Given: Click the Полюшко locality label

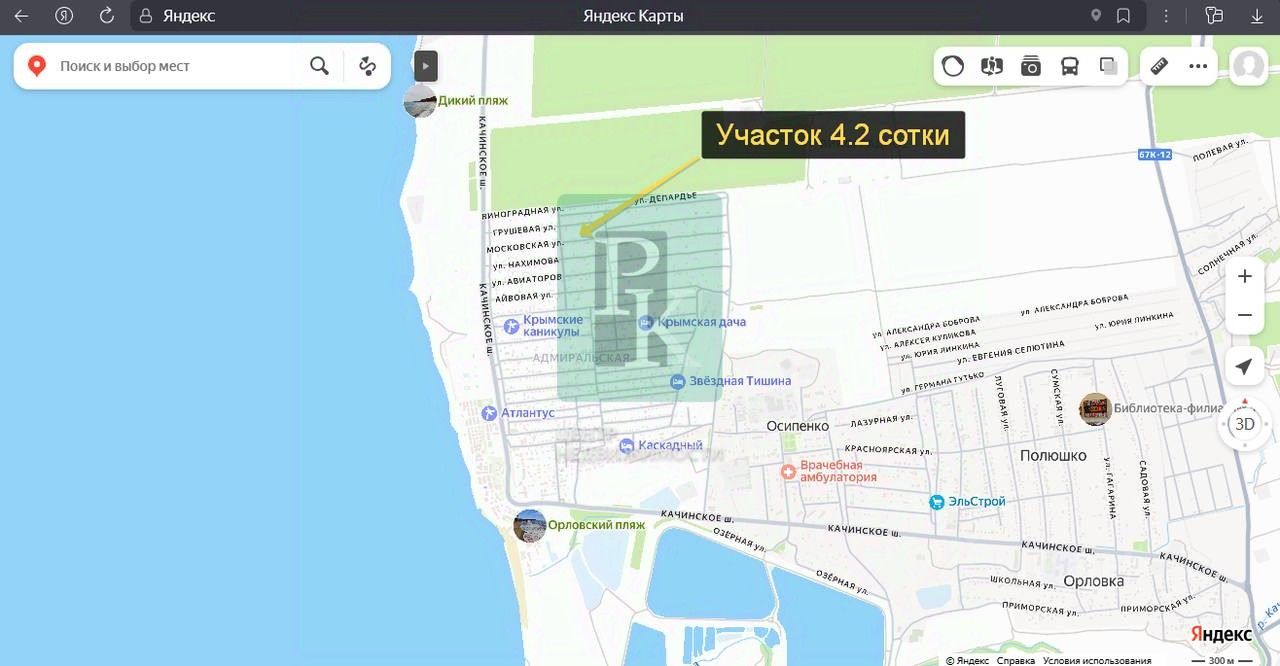Looking at the screenshot, I should [1053, 455].
